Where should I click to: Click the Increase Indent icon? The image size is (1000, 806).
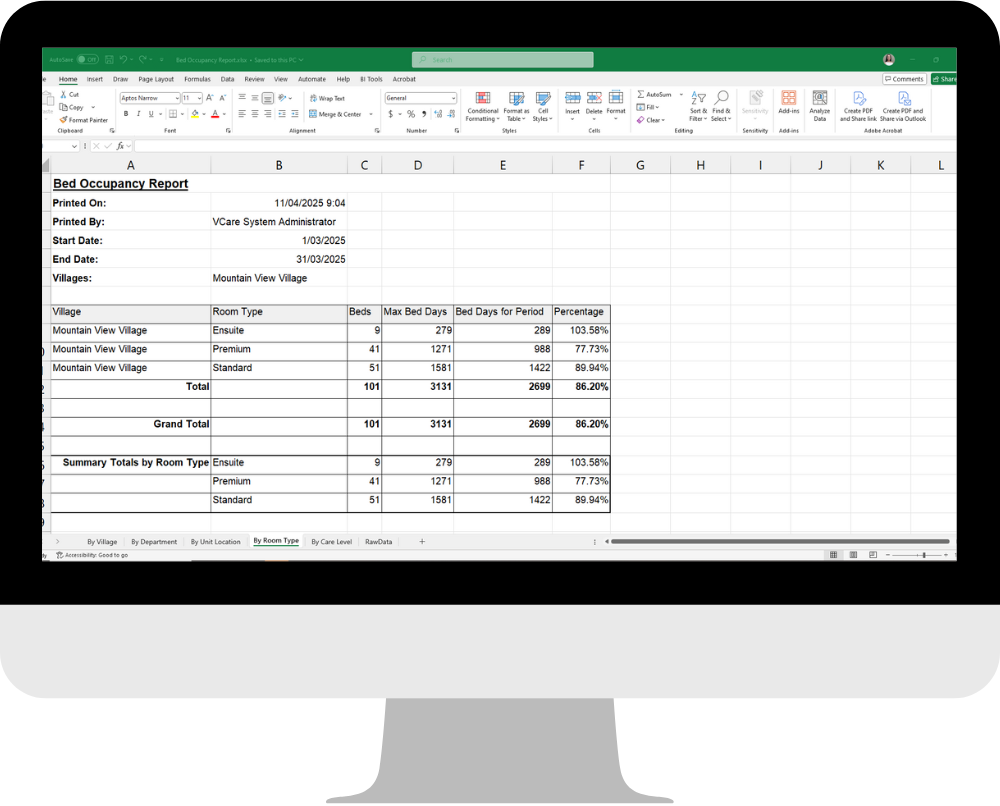[295, 114]
